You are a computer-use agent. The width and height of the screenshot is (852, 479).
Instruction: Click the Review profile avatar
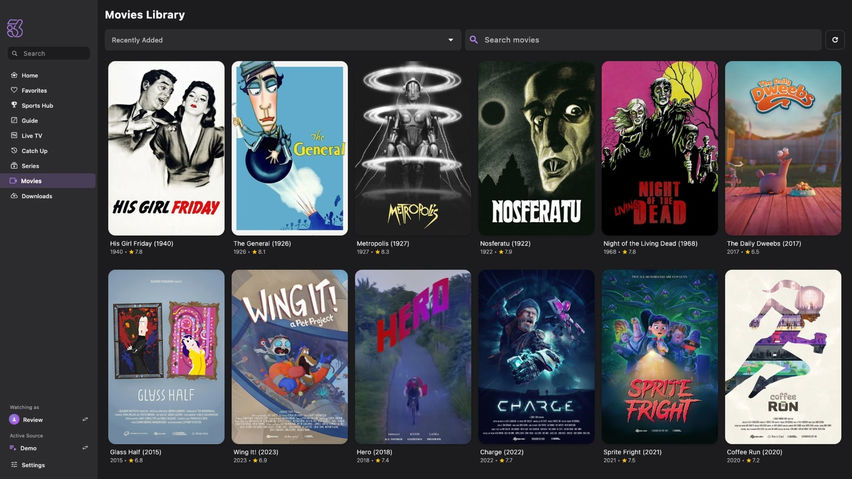coord(14,419)
